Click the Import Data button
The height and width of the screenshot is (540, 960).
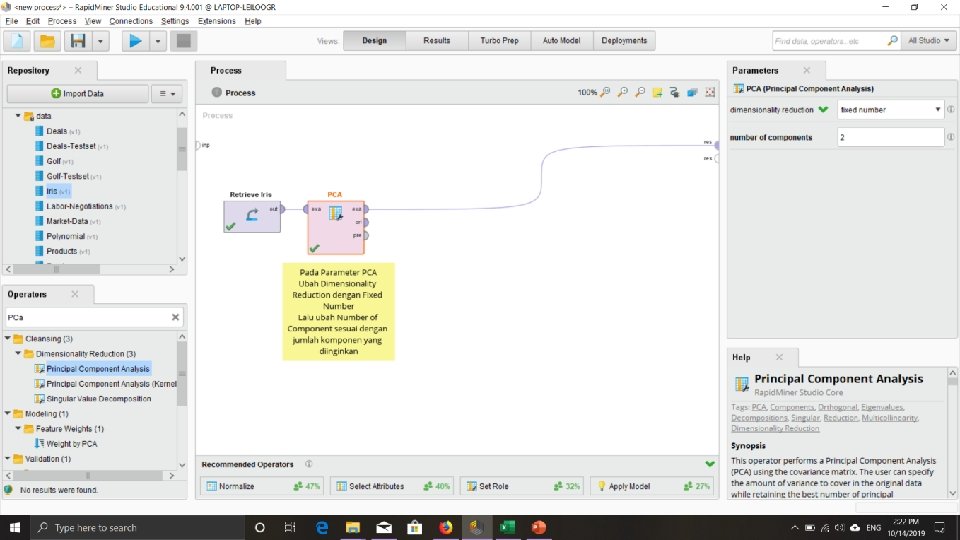pyautogui.click(x=78, y=94)
